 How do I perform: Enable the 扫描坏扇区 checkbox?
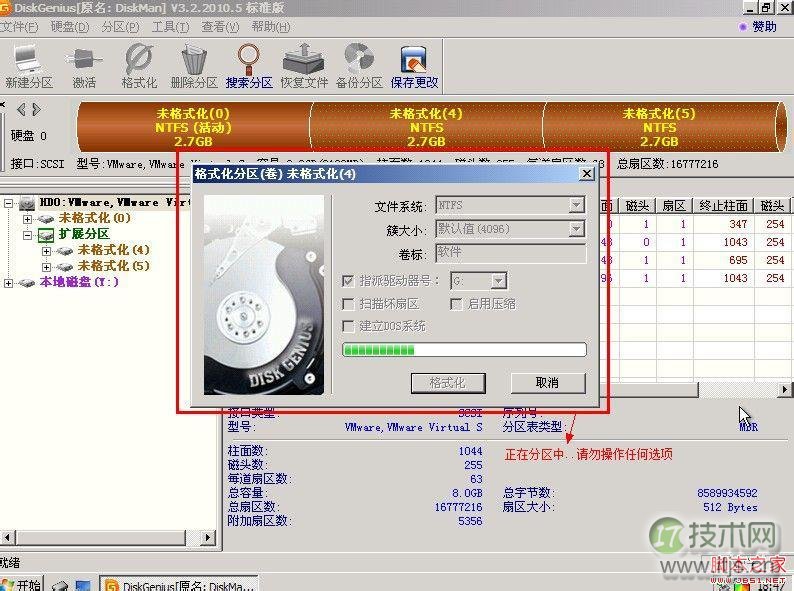point(349,304)
